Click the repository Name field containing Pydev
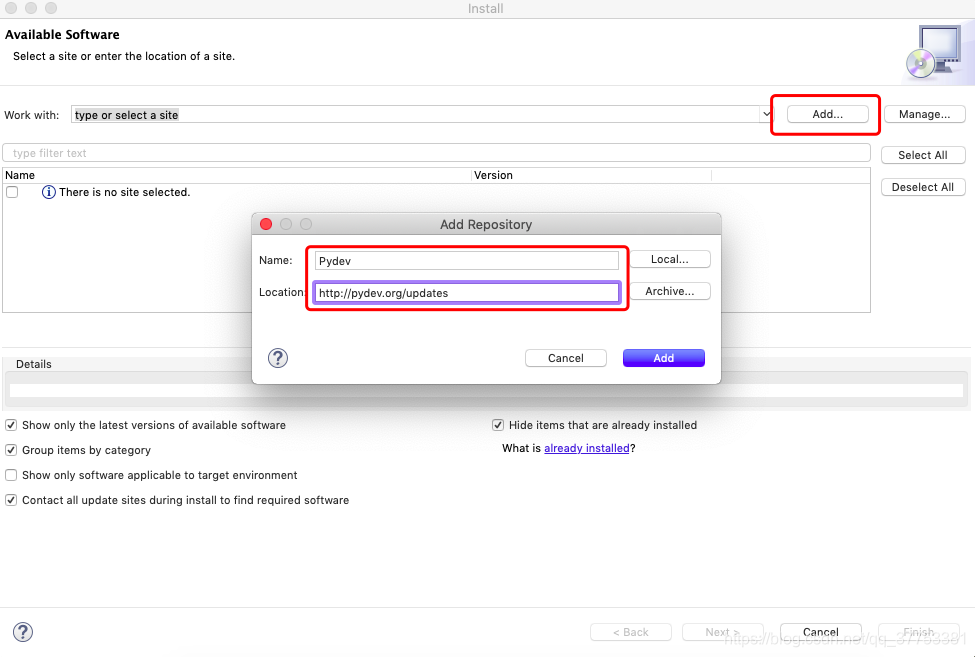This screenshot has height=657, width=975. pyautogui.click(x=466, y=260)
